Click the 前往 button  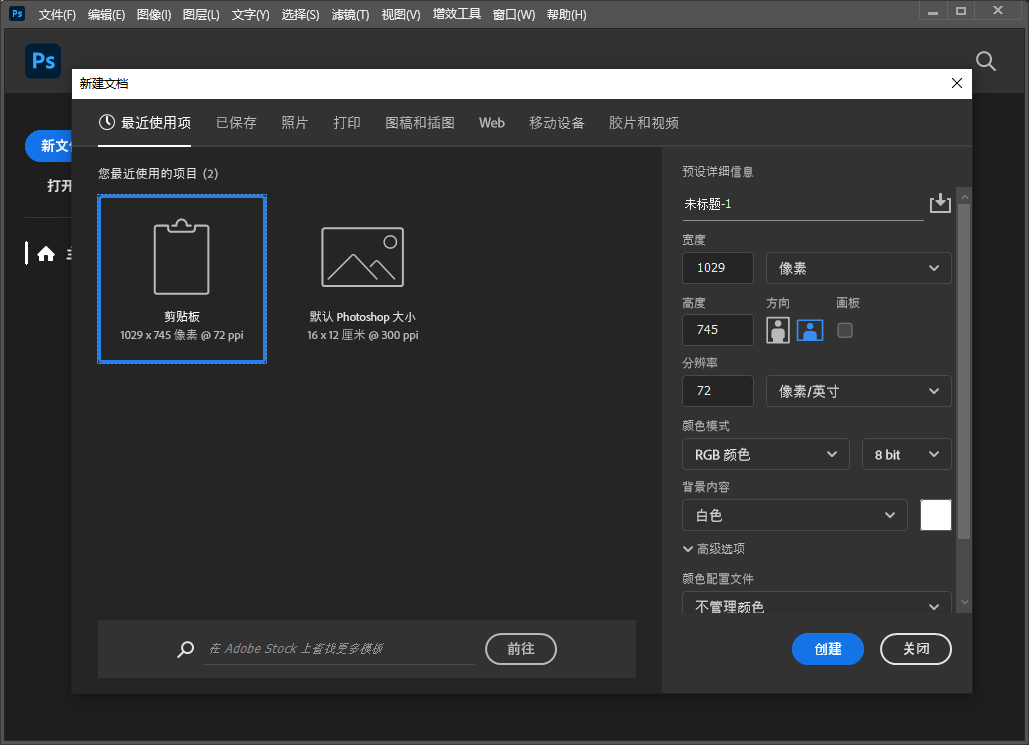(x=520, y=649)
